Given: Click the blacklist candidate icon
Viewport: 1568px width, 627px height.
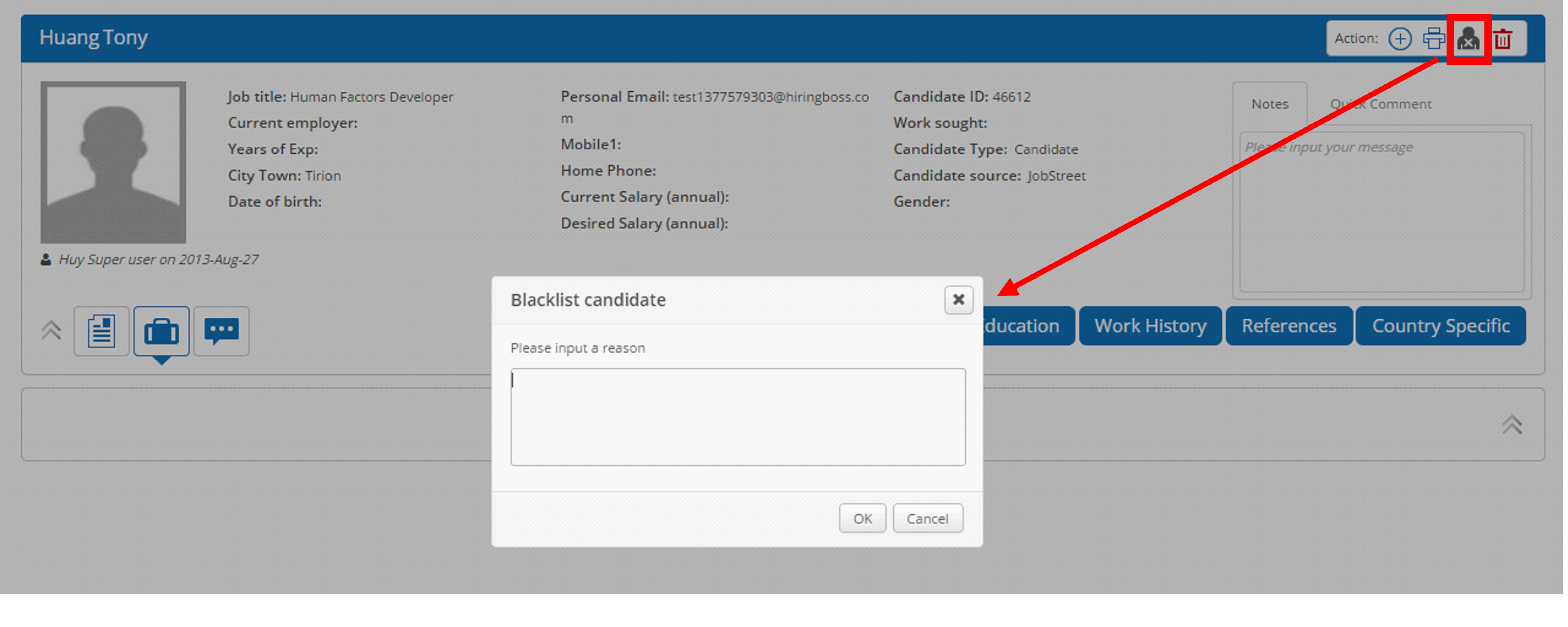Looking at the screenshot, I should (x=1468, y=39).
